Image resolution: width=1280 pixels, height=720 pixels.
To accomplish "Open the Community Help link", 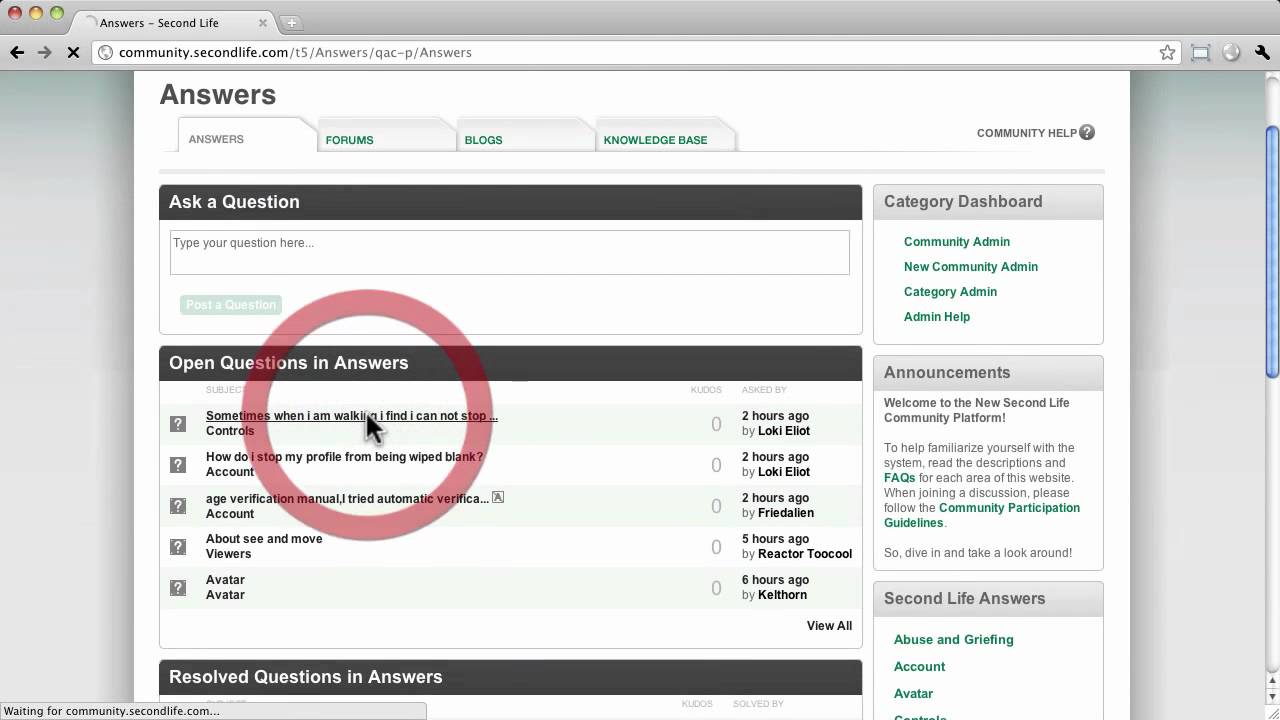I will click(1026, 132).
